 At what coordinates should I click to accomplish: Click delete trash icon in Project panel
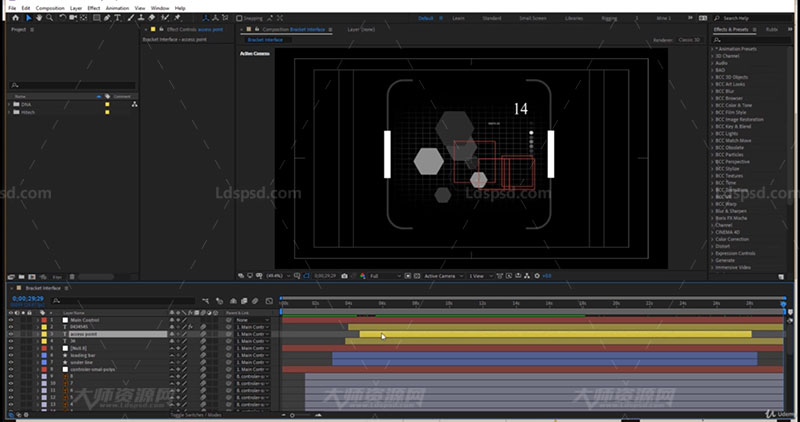pyautogui.click(x=72, y=277)
